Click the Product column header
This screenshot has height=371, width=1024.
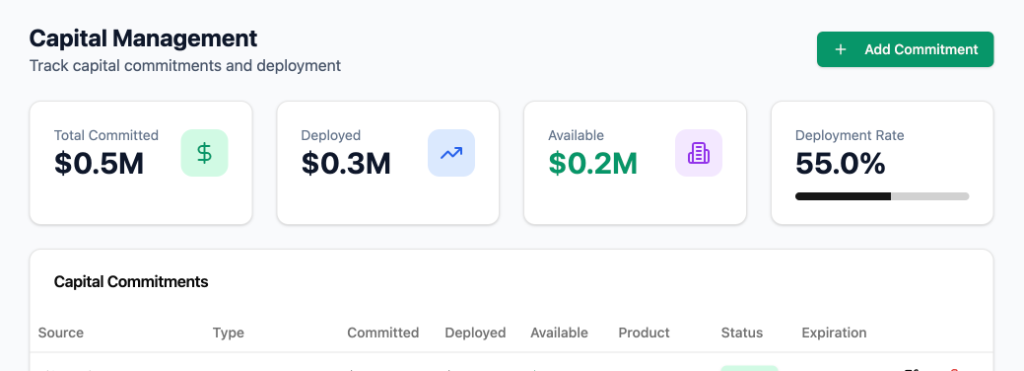tap(644, 332)
